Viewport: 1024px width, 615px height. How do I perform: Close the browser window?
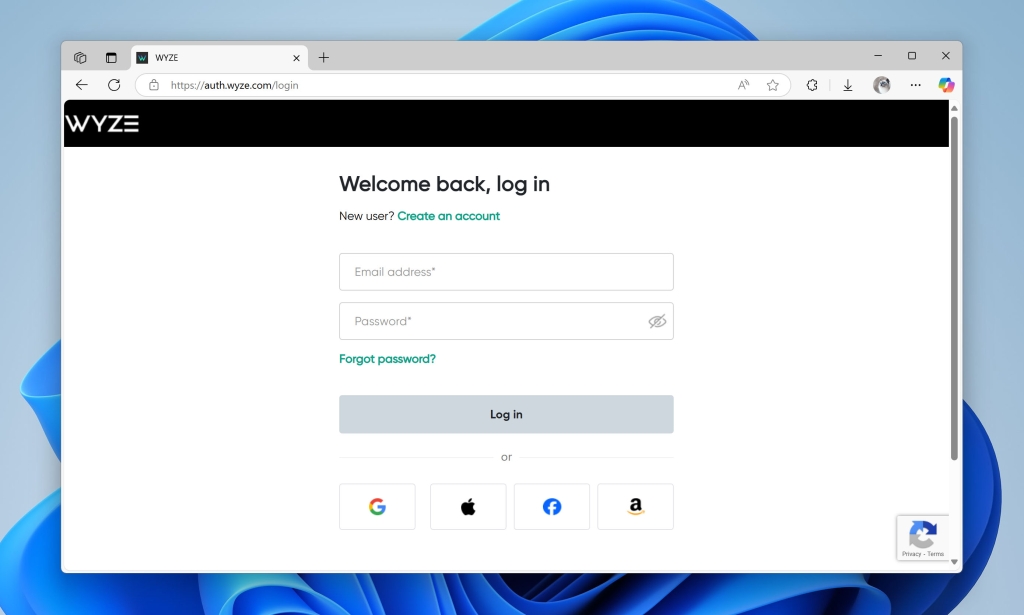click(x=946, y=55)
